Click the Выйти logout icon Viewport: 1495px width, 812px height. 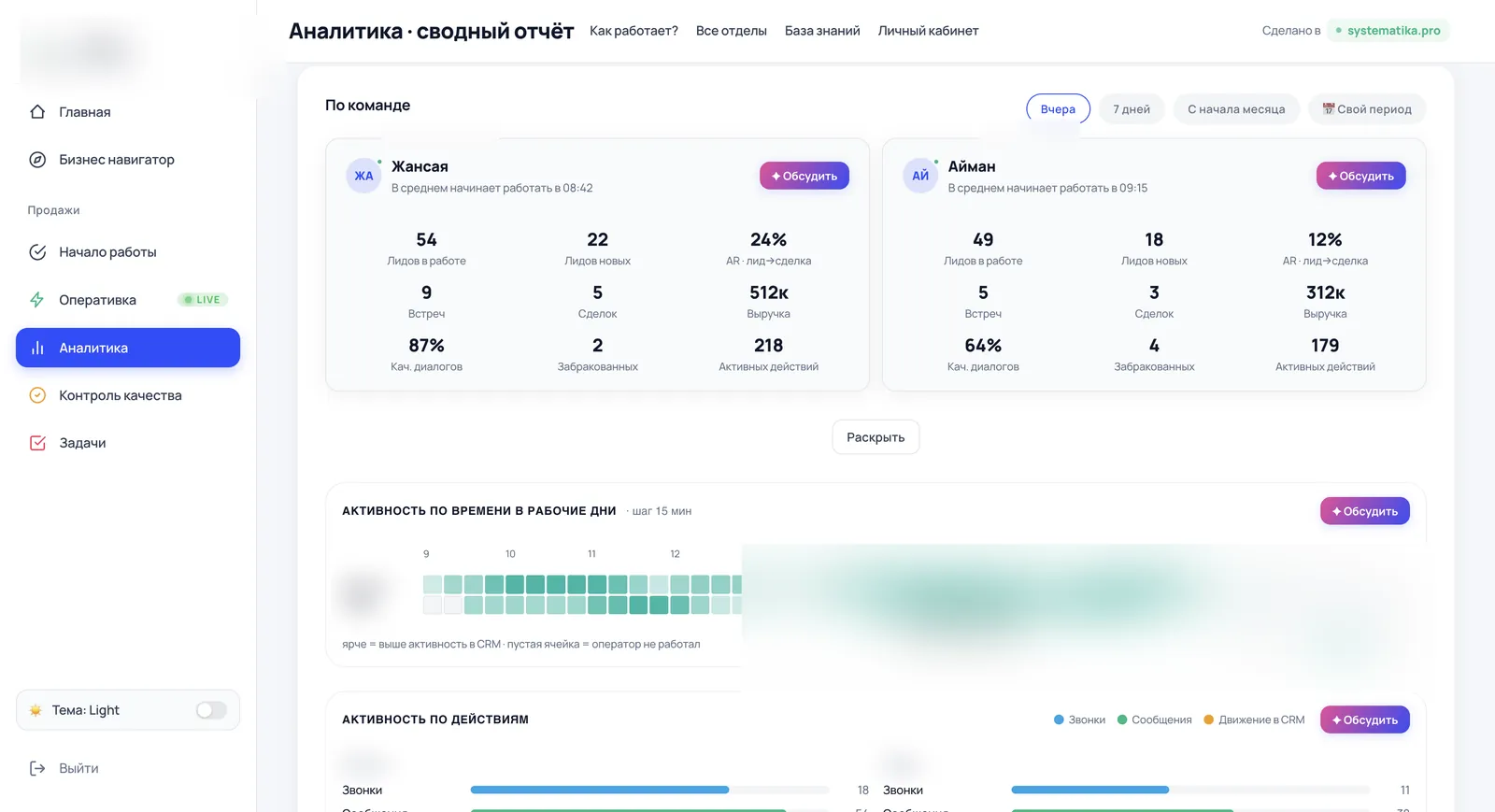pos(37,768)
